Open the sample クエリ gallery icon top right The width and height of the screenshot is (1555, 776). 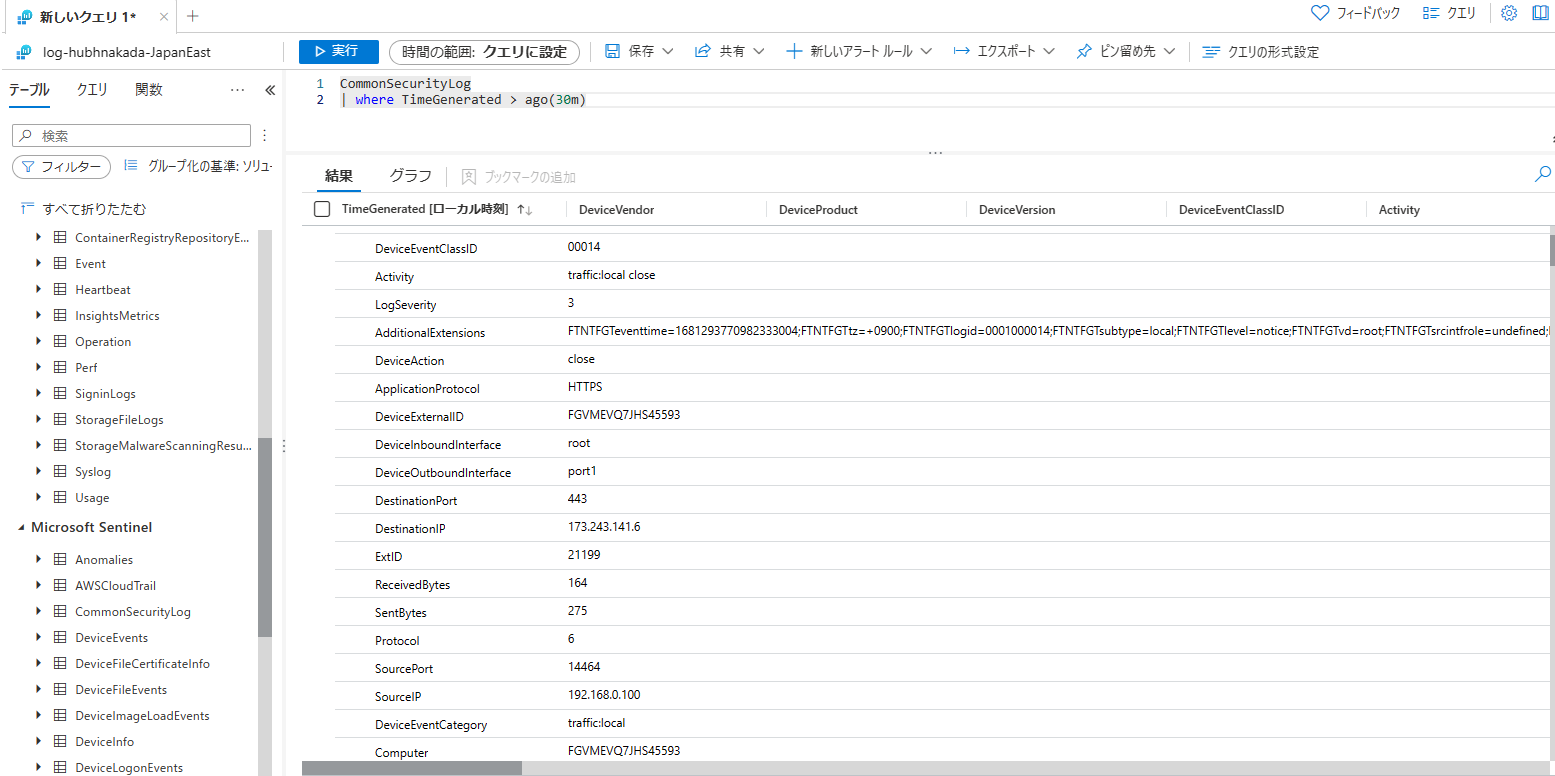[1434, 12]
